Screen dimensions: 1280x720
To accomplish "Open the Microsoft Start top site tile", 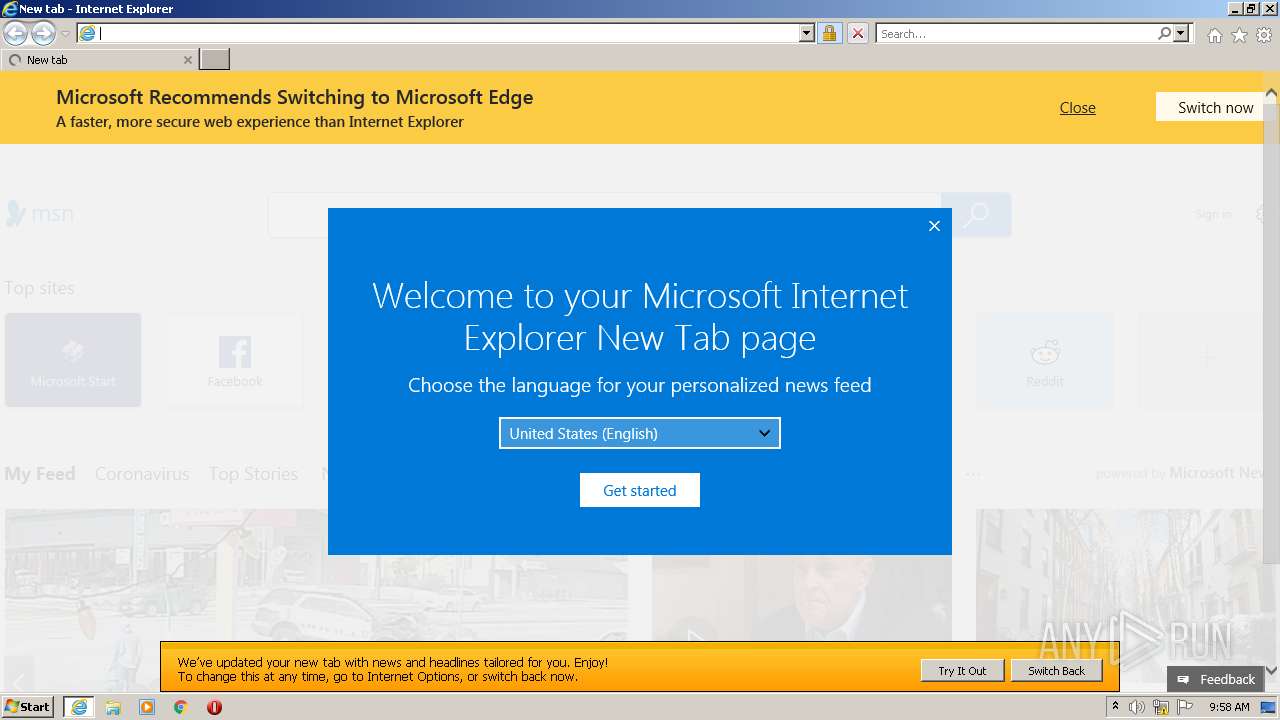I will (x=73, y=360).
